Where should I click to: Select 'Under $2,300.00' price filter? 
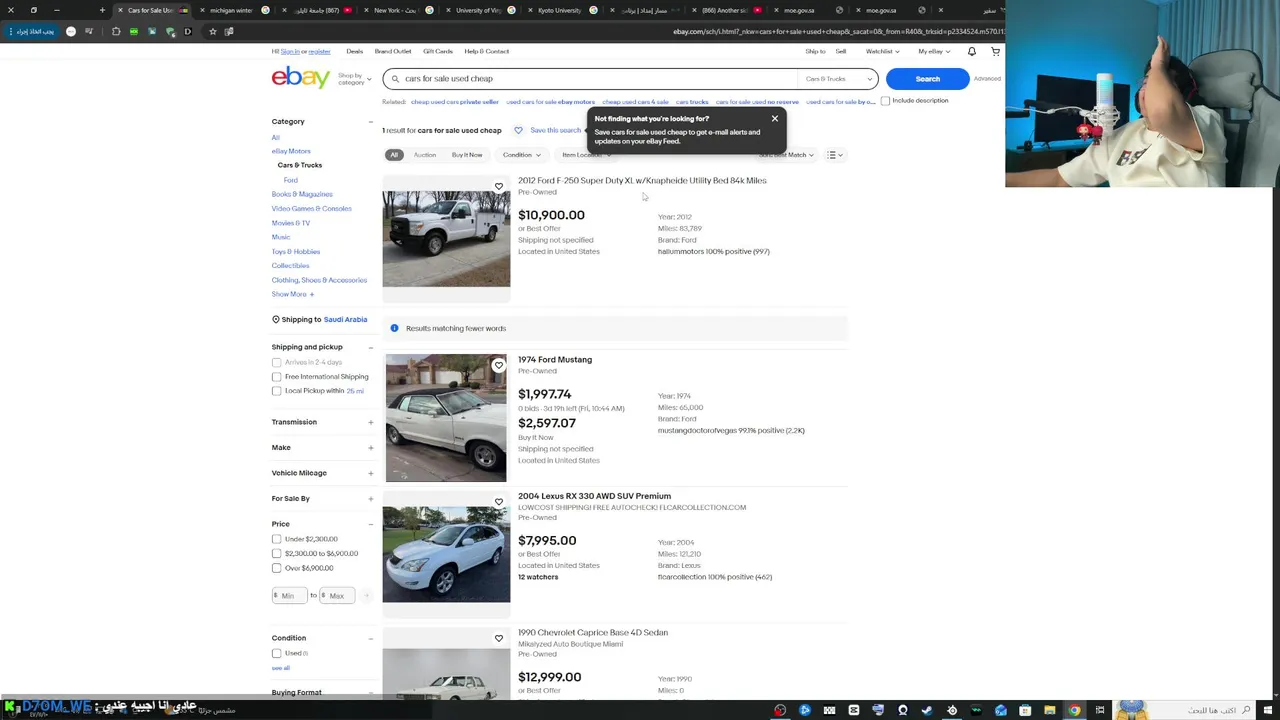[276, 539]
